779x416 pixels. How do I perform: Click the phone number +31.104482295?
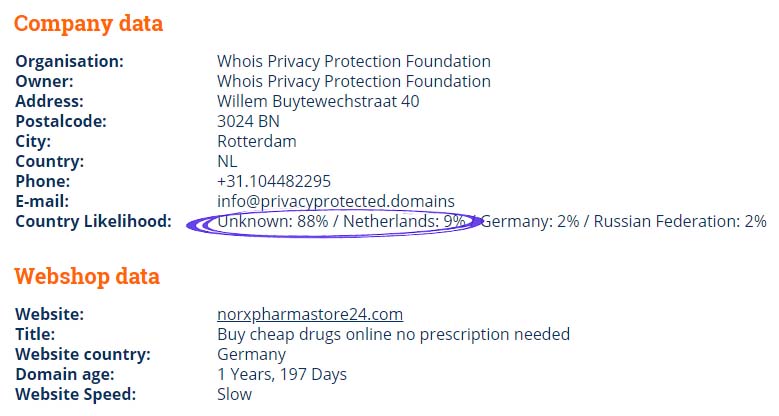click(x=274, y=181)
